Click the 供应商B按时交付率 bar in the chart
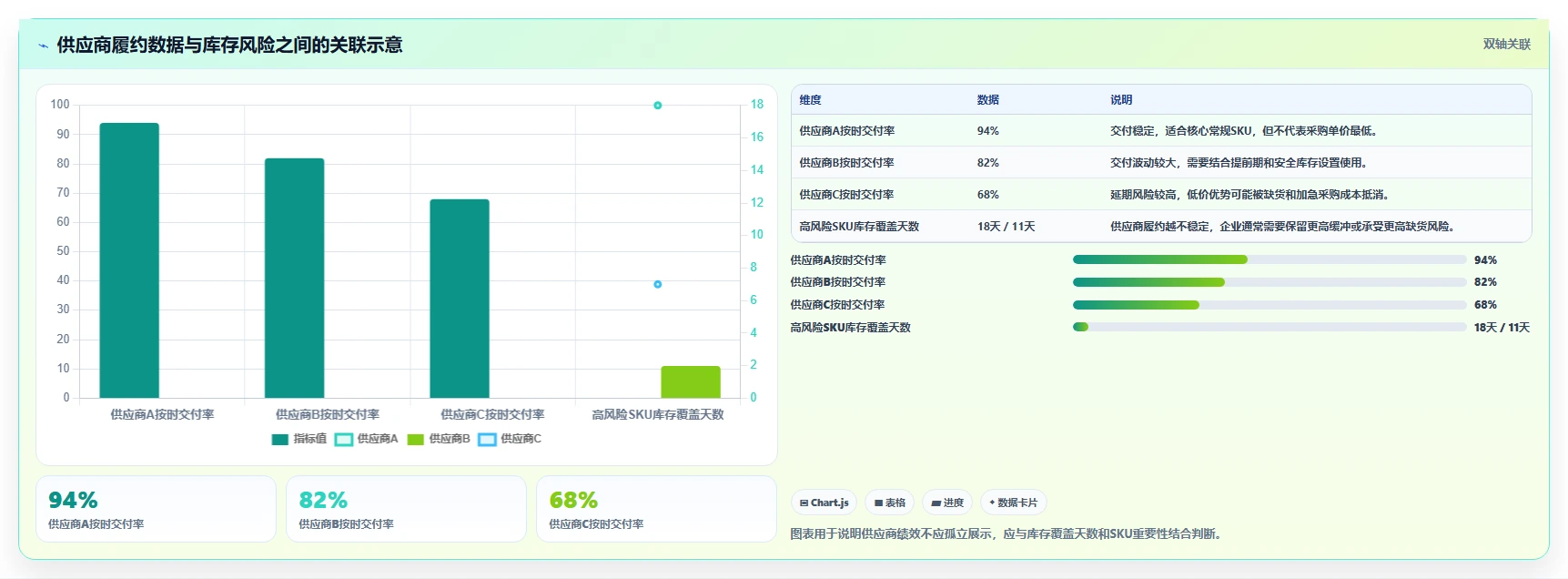This screenshot has height=579, width=1568. pyautogui.click(x=294, y=279)
